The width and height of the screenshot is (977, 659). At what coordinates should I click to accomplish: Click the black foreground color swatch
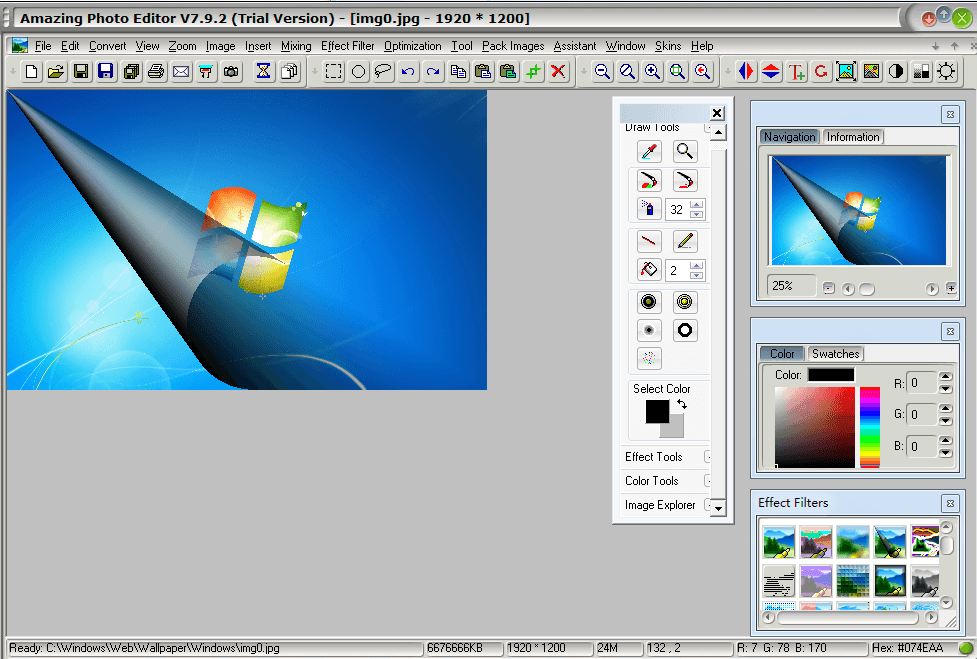tap(657, 411)
